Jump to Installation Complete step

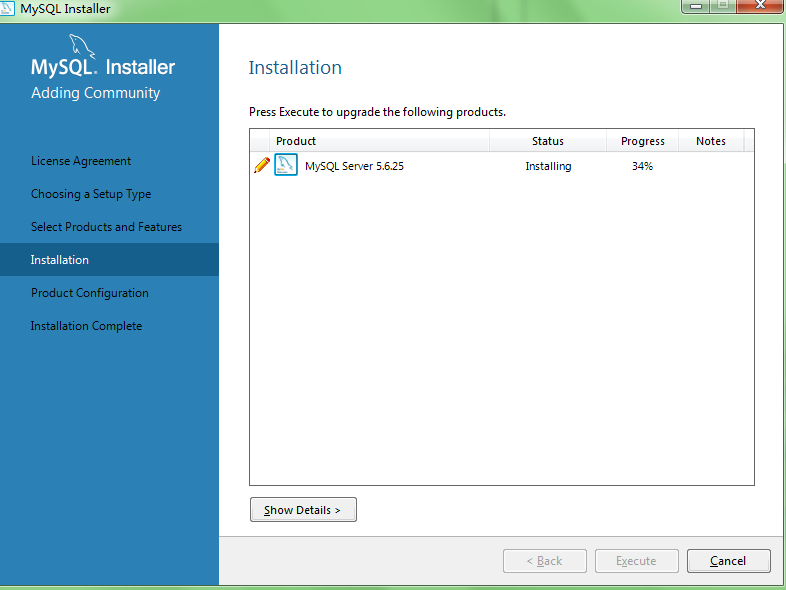pos(86,326)
